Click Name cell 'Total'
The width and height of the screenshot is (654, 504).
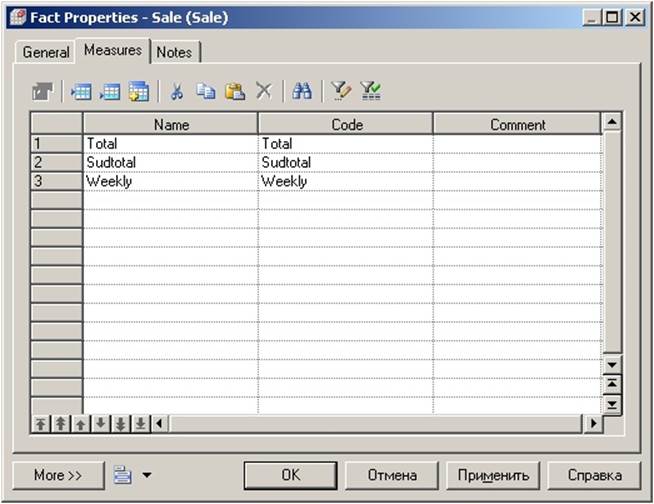click(171, 144)
